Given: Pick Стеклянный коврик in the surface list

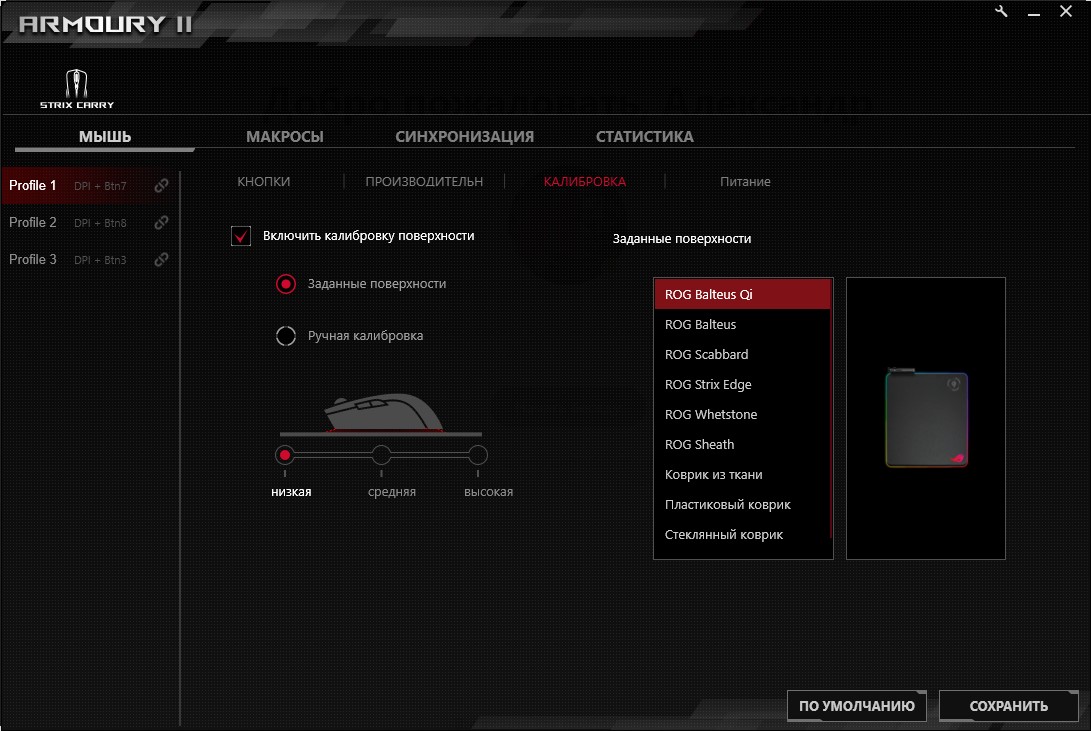Looking at the screenshot, I should [x=724, y=535].
